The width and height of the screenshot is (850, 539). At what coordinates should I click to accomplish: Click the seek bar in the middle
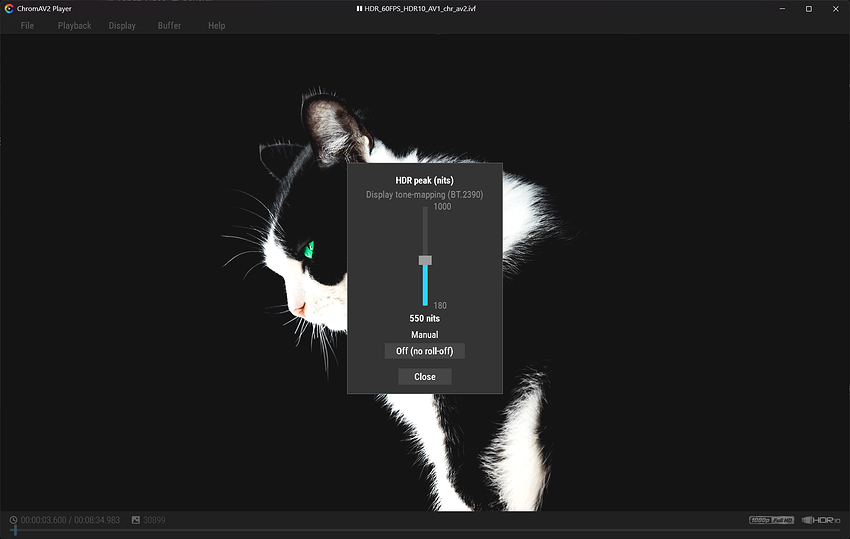coord(425,530)
